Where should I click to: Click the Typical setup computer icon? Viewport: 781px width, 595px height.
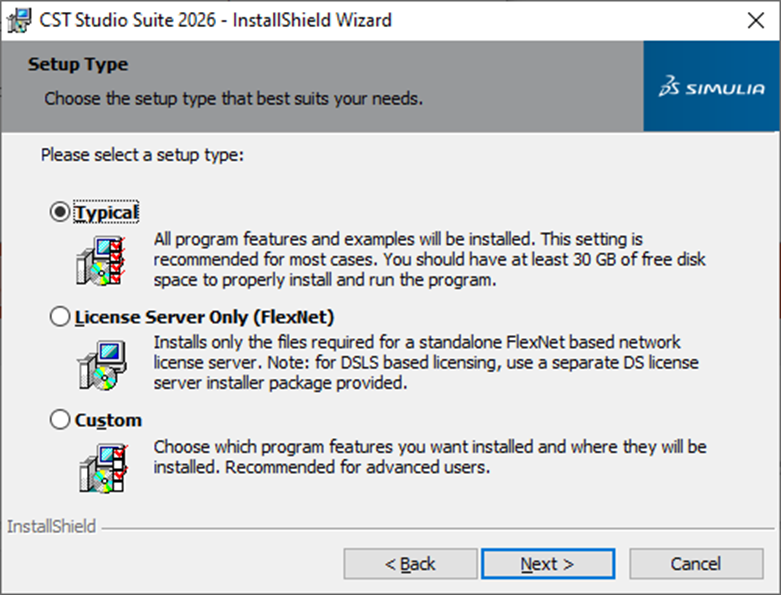[x=101, y=260]
